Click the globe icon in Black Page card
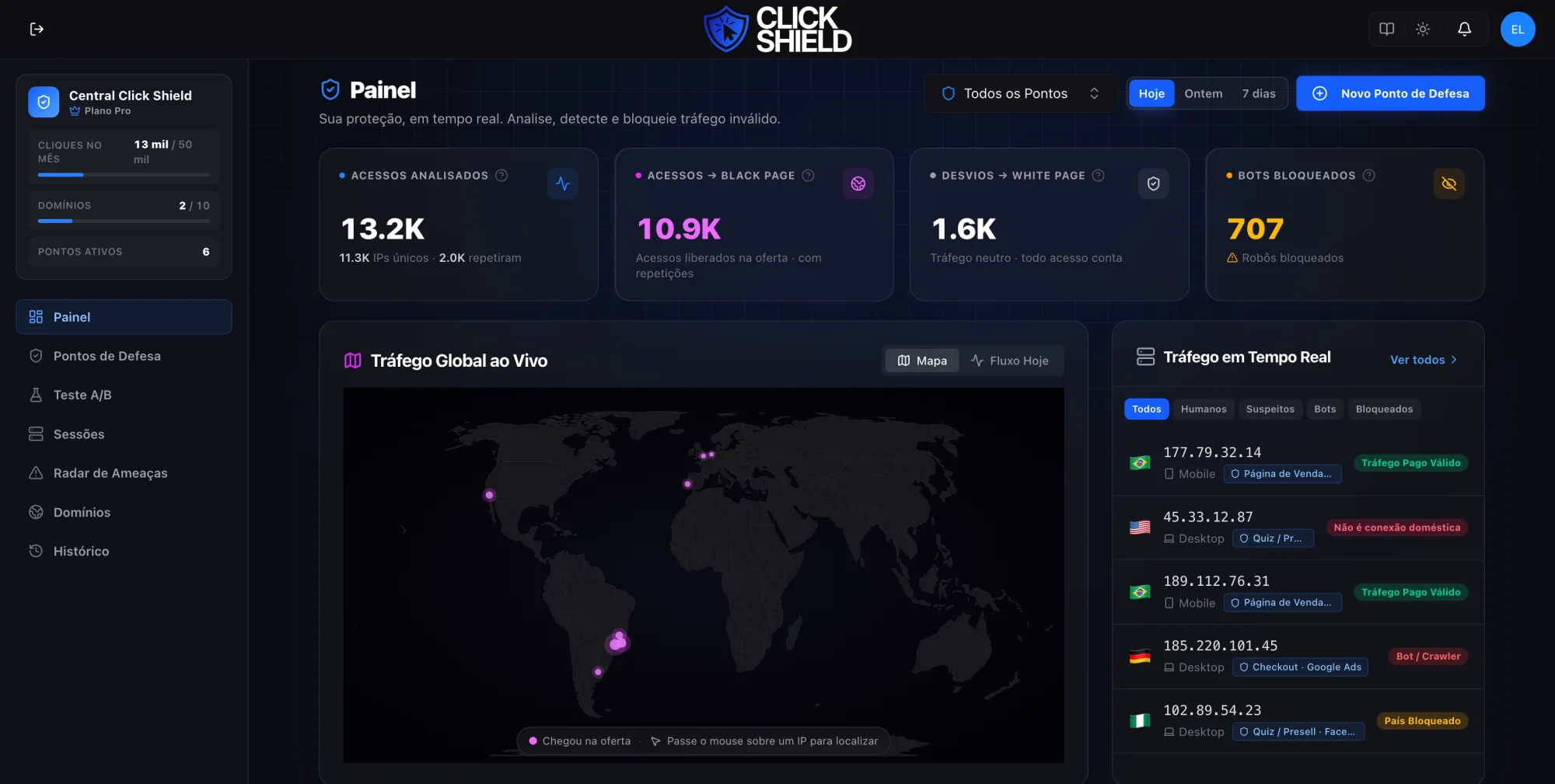 (x=858, y=184)
